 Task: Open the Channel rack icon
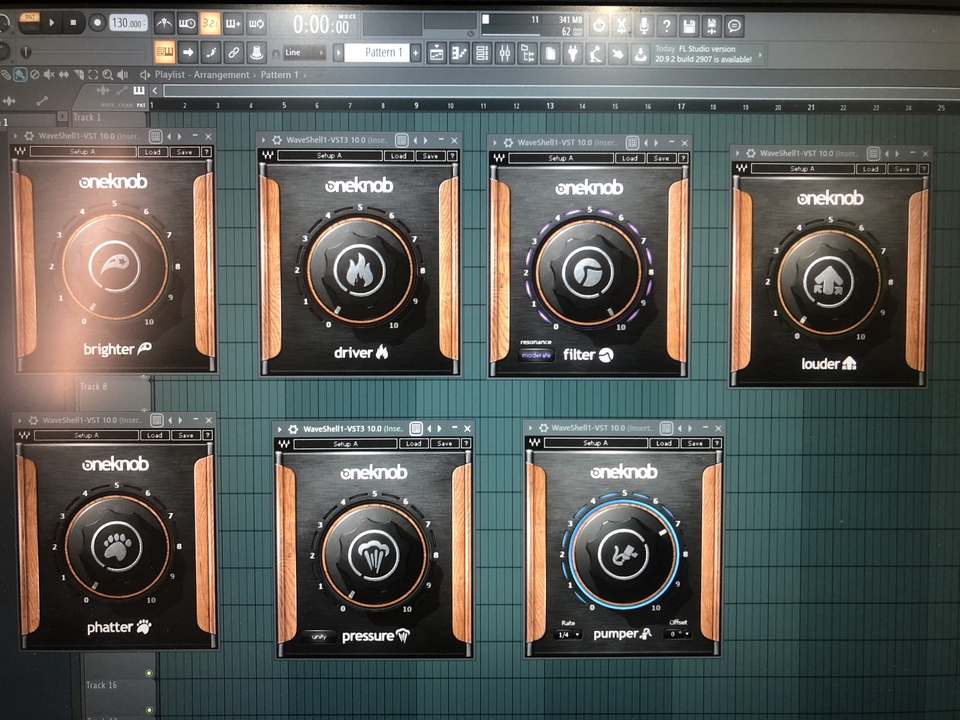tap(482, 53)
